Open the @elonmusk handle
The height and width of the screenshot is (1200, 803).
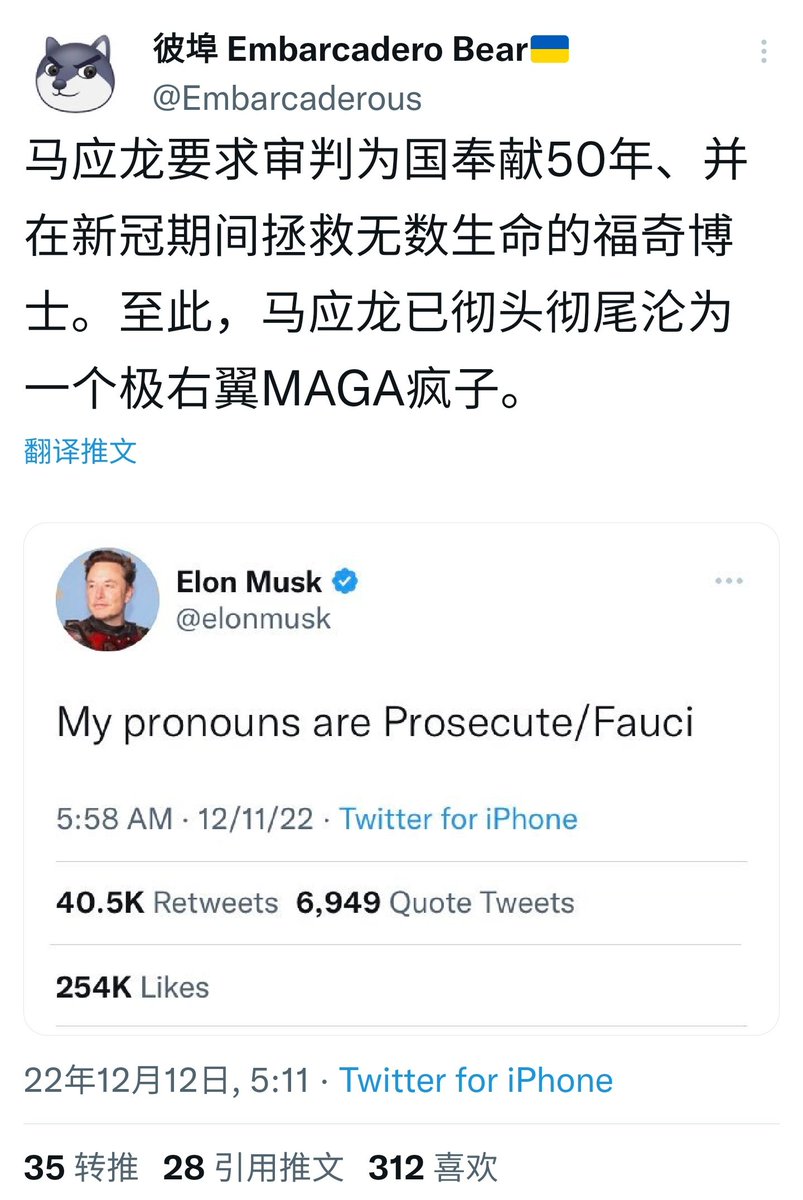[x=253, y=618]
